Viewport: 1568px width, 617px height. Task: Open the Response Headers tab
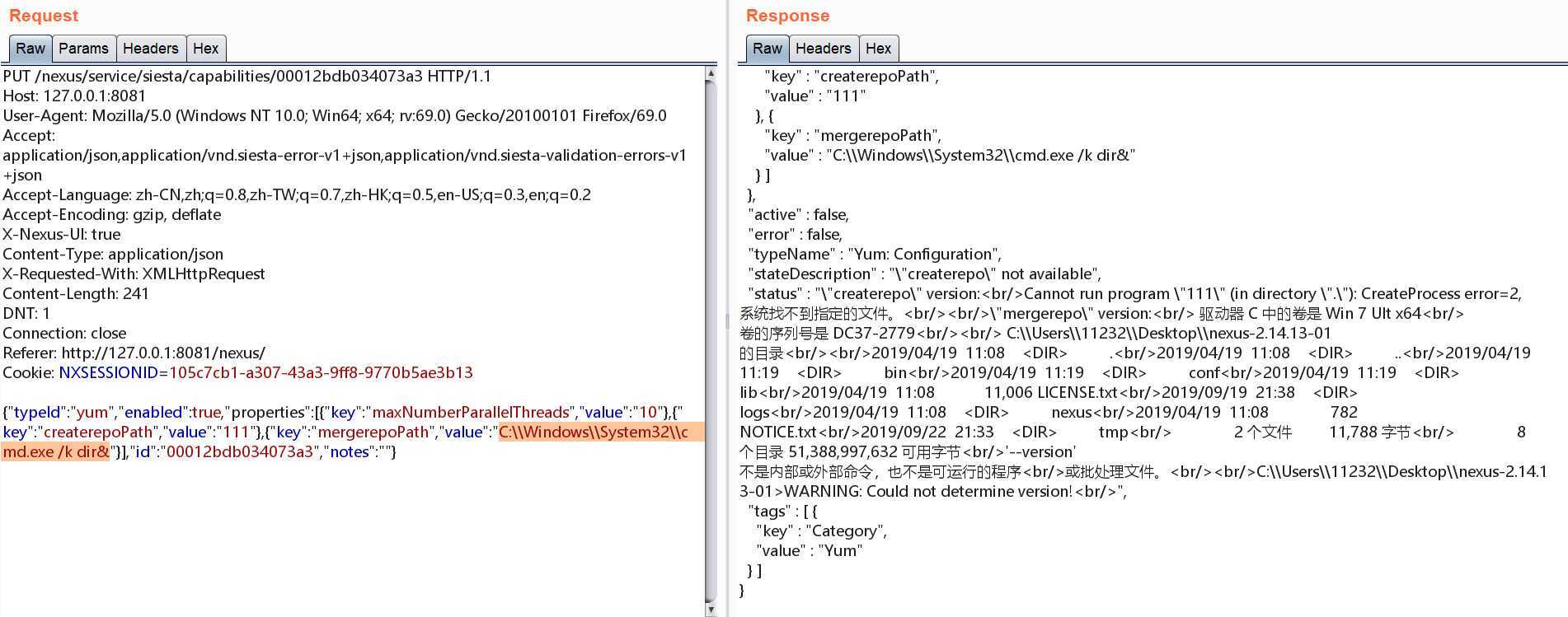coord(824,49)
